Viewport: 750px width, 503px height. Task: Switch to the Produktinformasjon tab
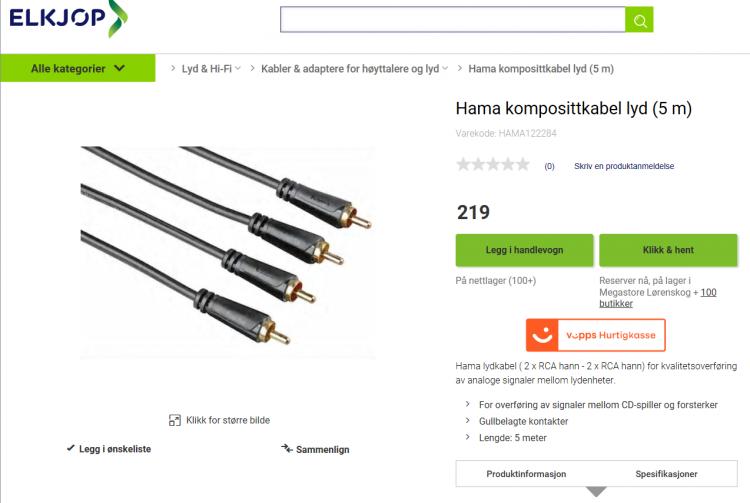click(526, 474)
